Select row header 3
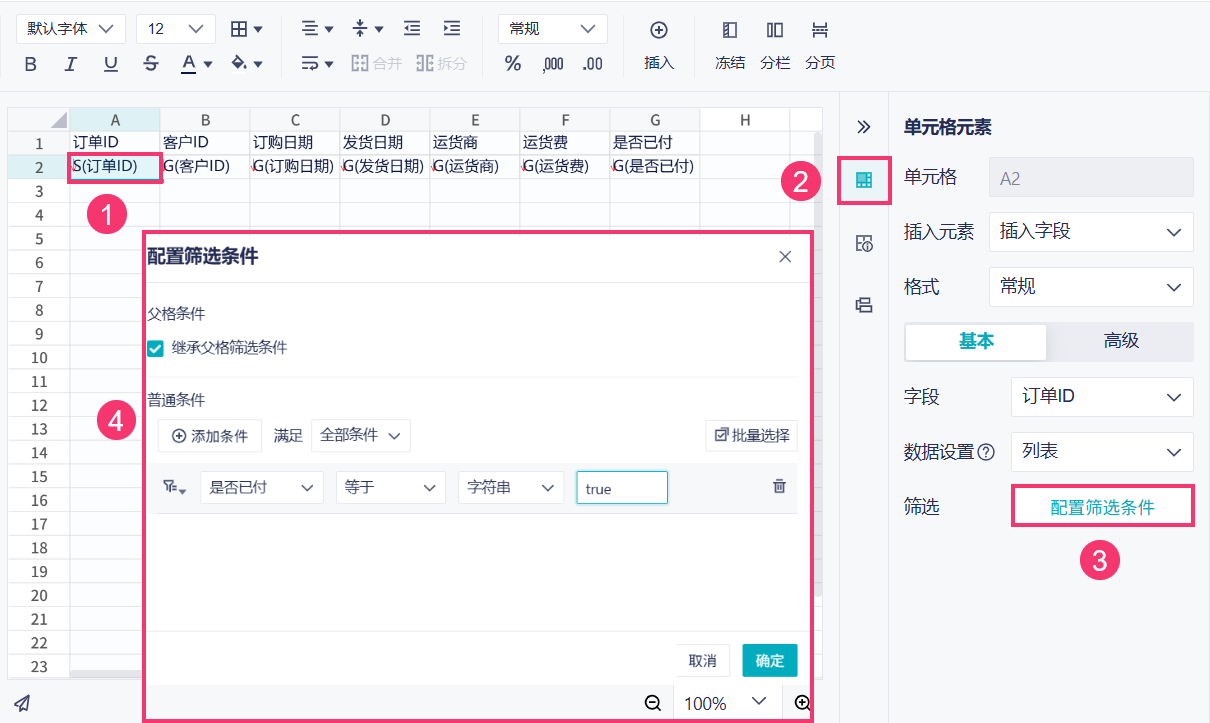Screen dimensions: 1210x723 coord(39,190)
